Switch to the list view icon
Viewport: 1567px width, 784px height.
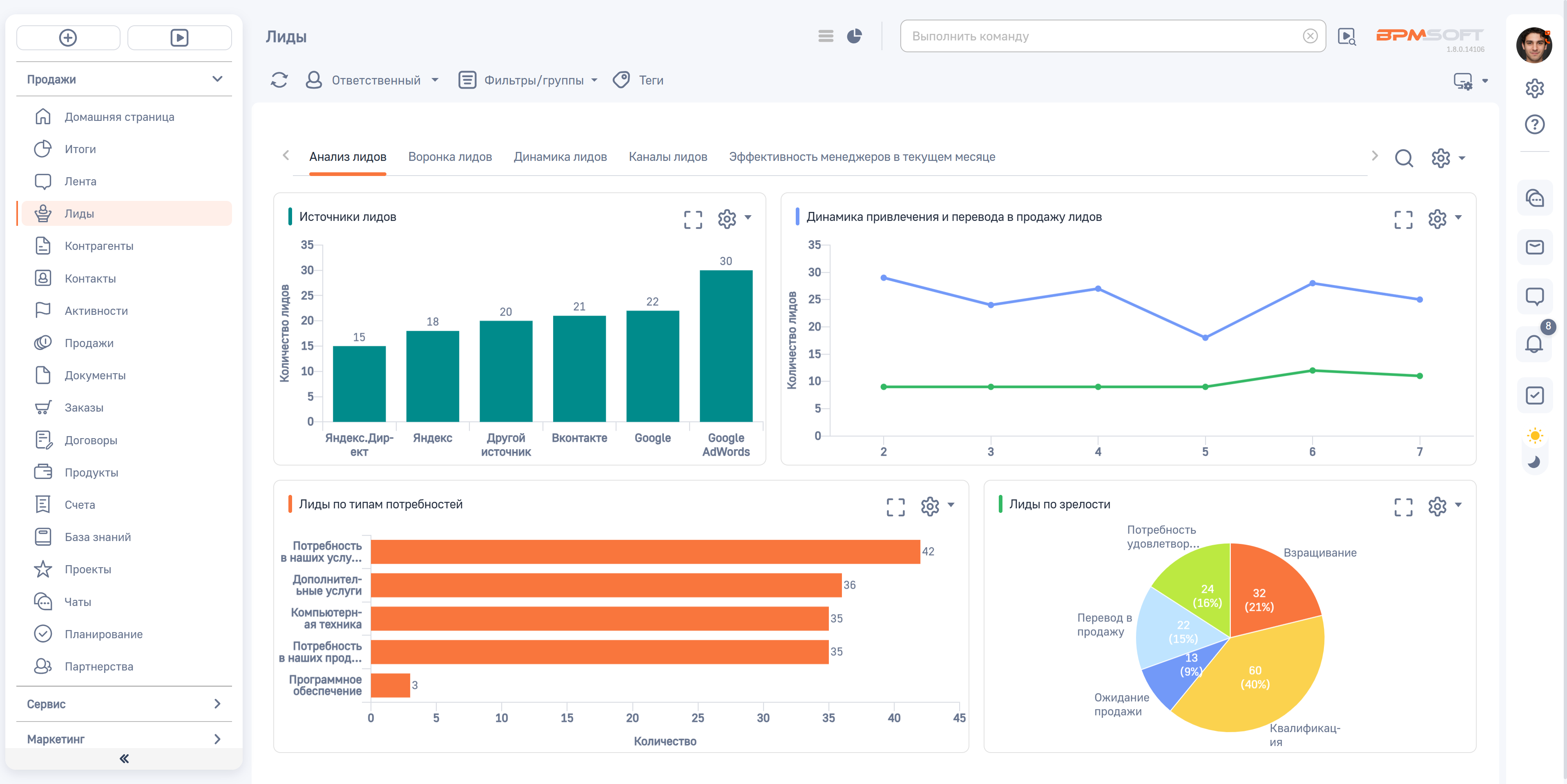[x=826, y=36]
